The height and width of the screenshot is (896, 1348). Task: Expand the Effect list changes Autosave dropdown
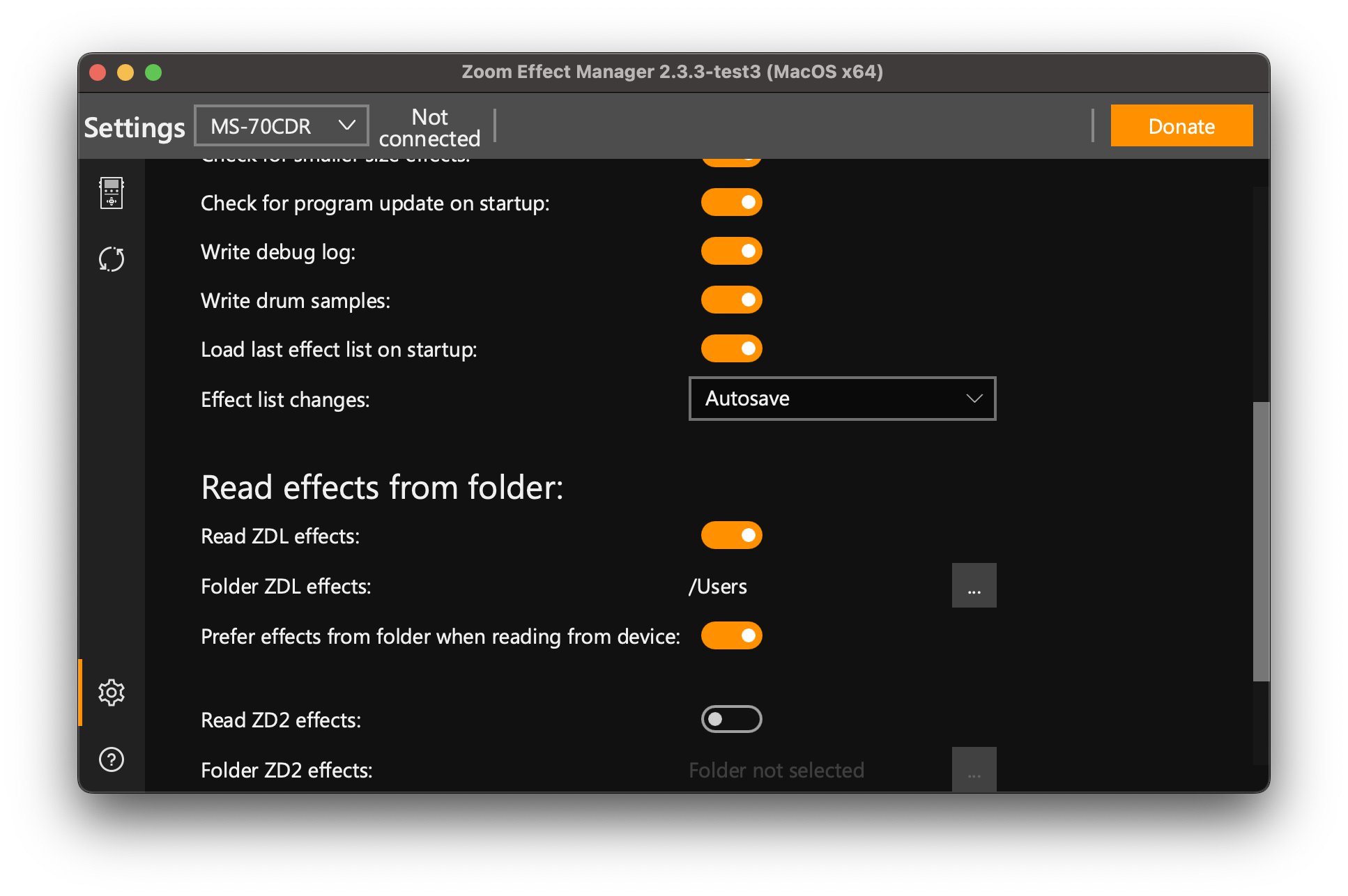[843, 399]
